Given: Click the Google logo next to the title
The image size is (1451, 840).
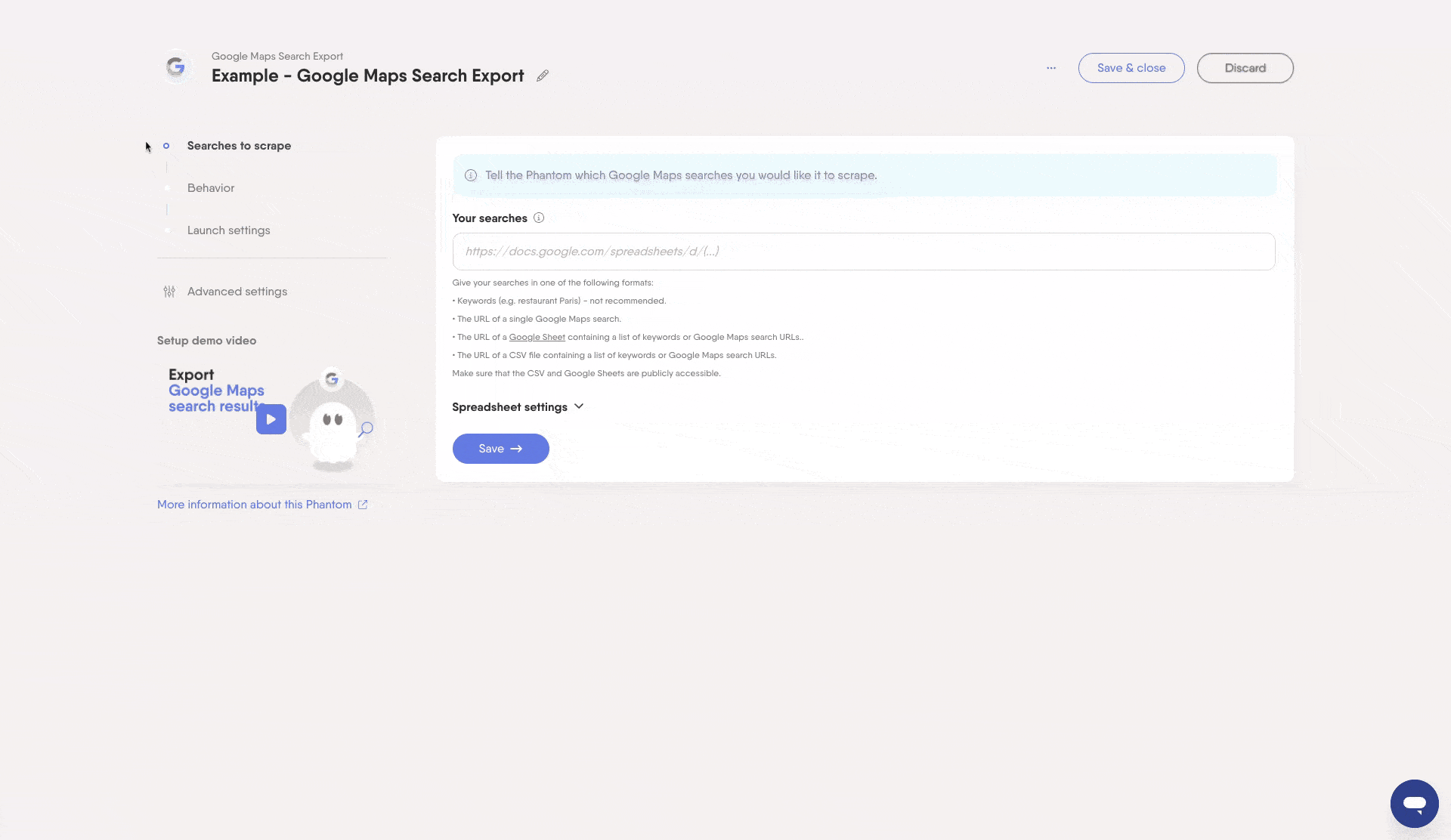Looking at the screenshot, I should pos(176,68).
